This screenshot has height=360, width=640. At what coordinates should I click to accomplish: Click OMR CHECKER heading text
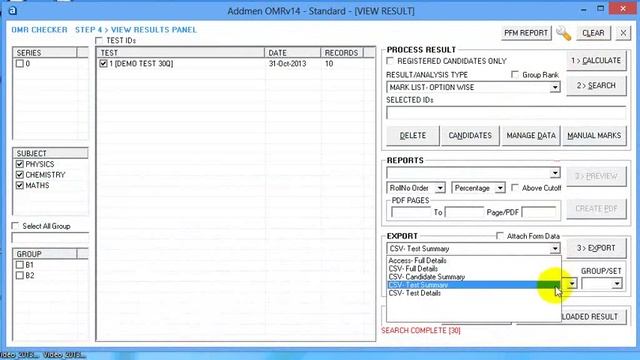tap(39, 30)
